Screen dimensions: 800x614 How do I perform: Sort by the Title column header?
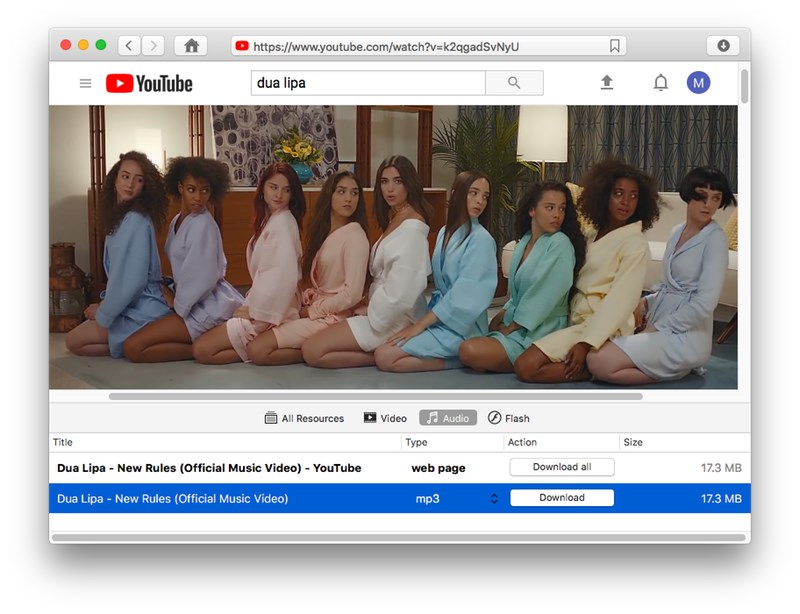[x=225, y=442]
